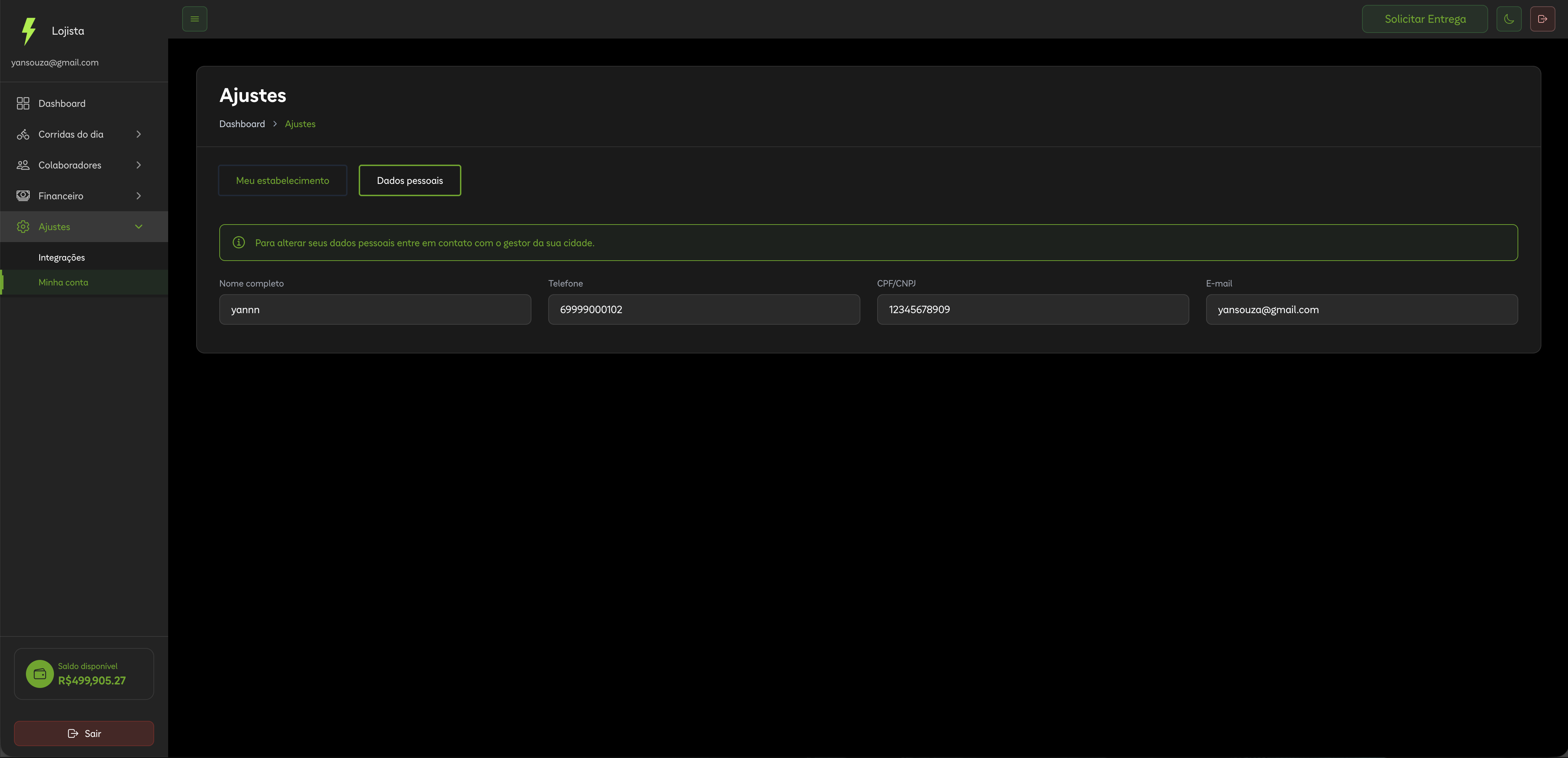This screenshot has height=758, width=1568.
Task: Collapse the Ajustes menu chevron
Action: coord(139,227)
